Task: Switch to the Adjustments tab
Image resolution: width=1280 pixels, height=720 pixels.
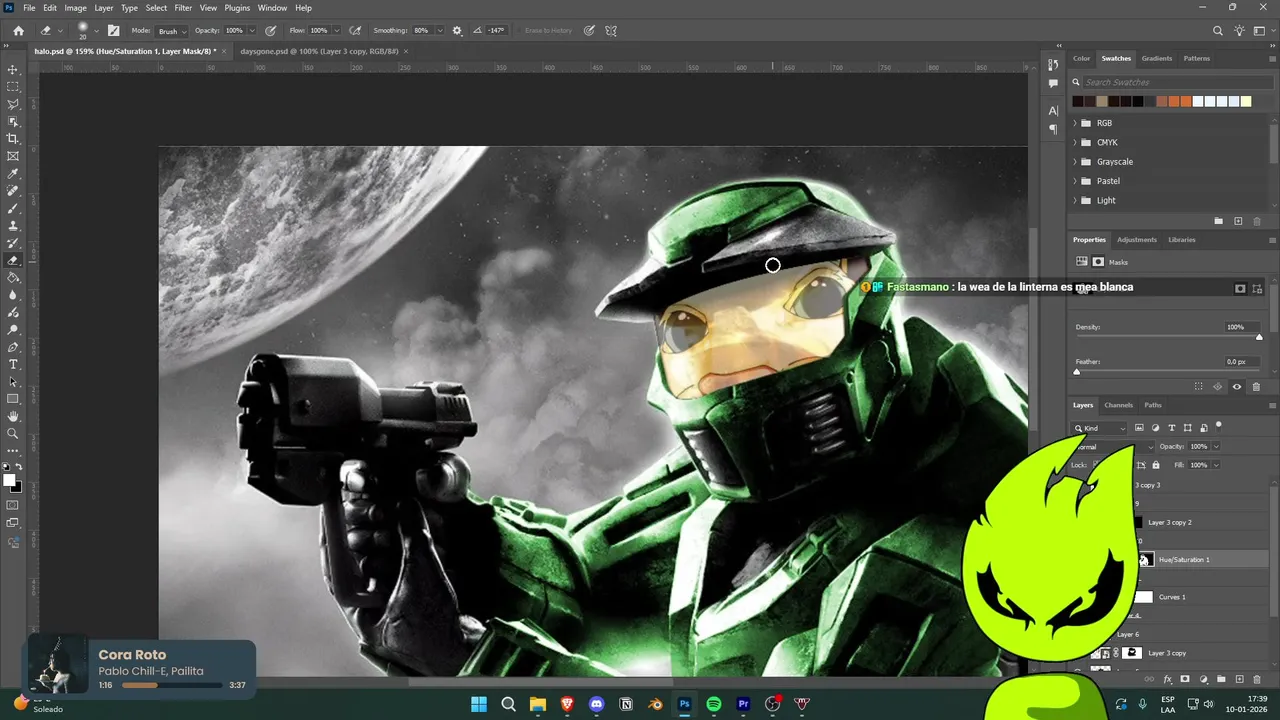Action: 1136,240
